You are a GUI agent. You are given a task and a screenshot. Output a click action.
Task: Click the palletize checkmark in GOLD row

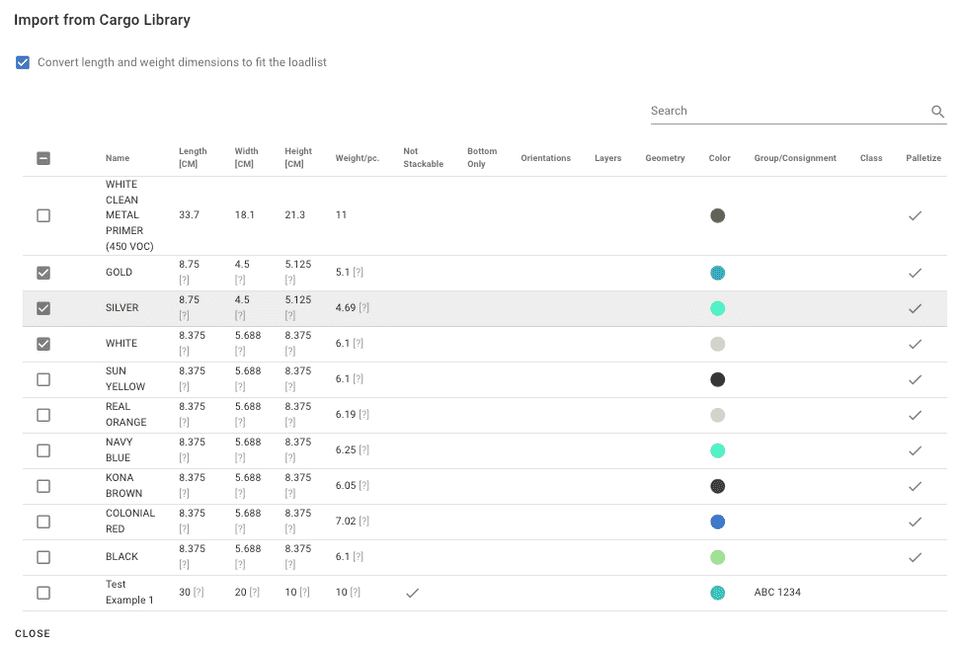pos(914,273)
